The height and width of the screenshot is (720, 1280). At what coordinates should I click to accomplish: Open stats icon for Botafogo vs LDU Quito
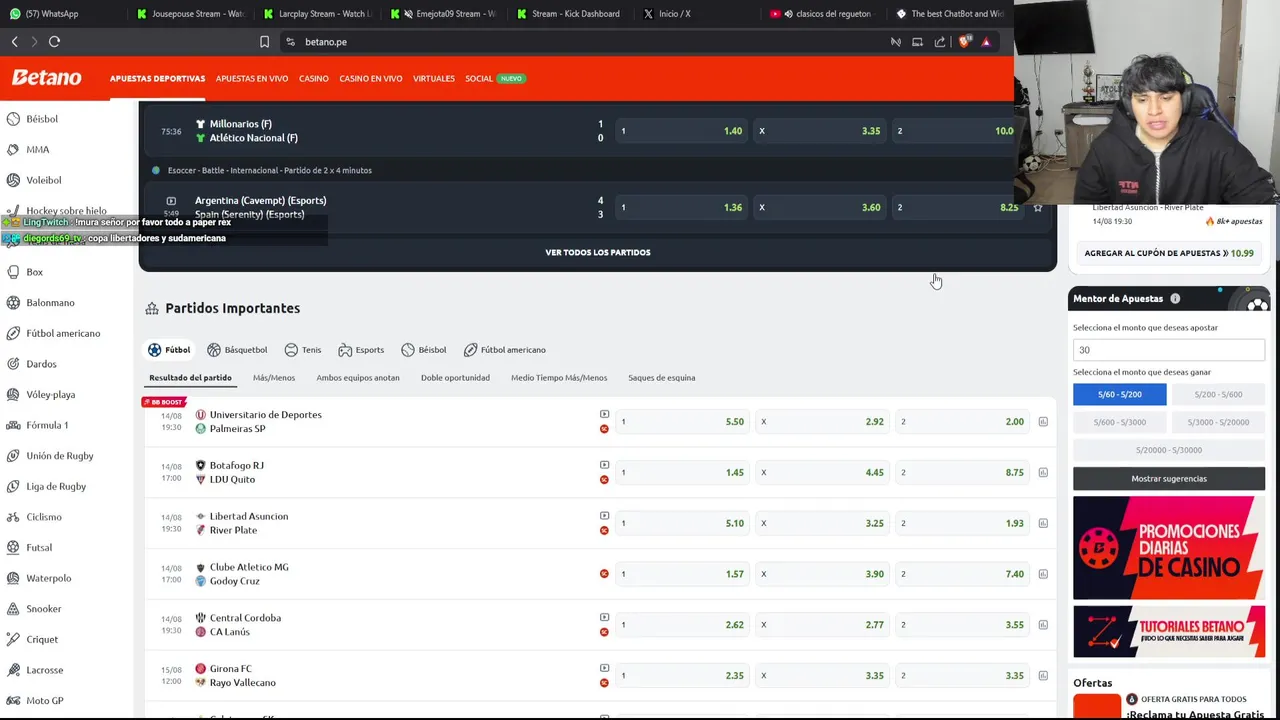pos(1043,473)
